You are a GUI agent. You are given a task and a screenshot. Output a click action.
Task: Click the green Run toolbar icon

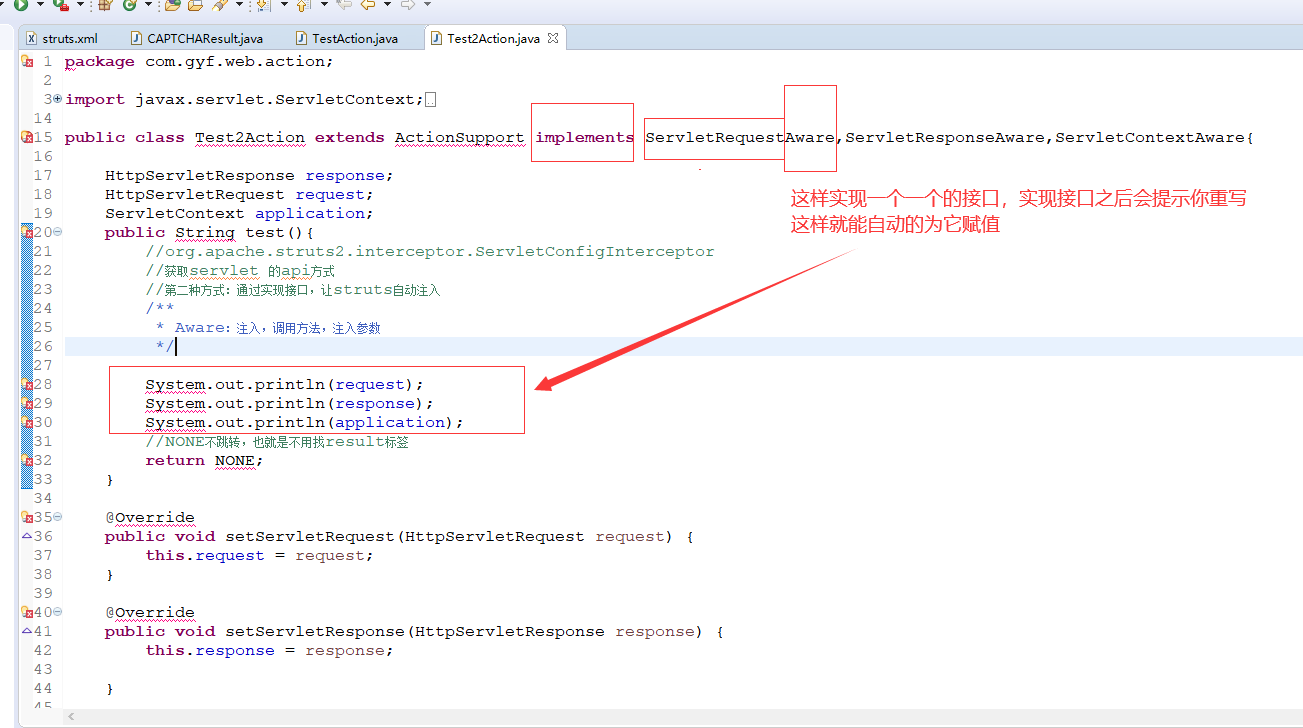click(x=20, y=5)
